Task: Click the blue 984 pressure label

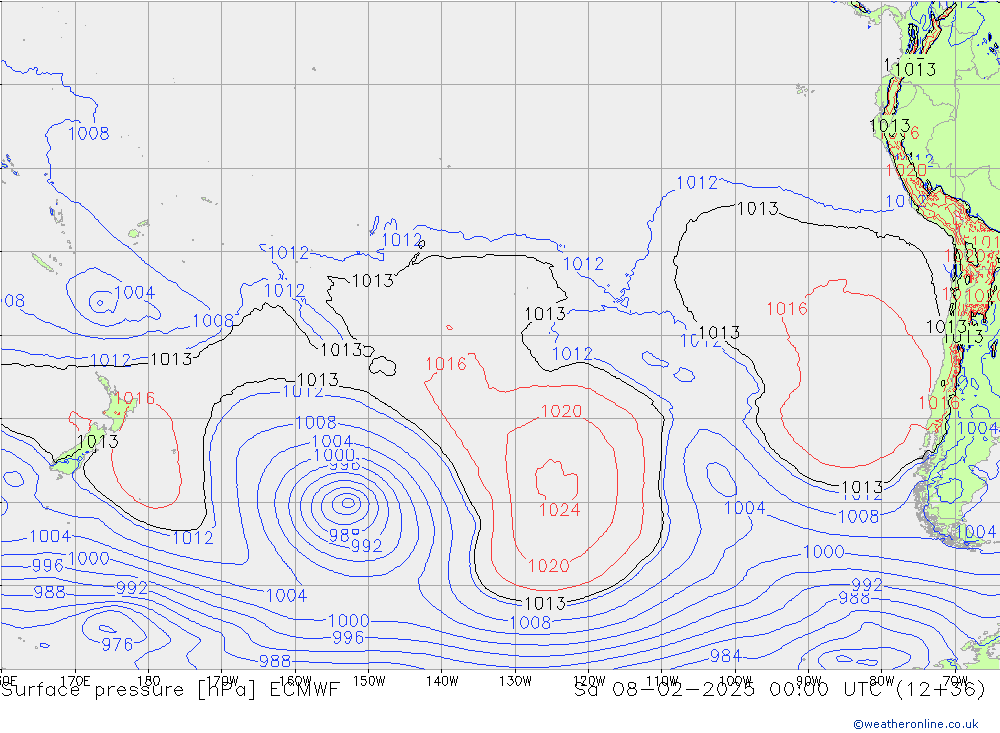Action: click(x=725, y=656)
